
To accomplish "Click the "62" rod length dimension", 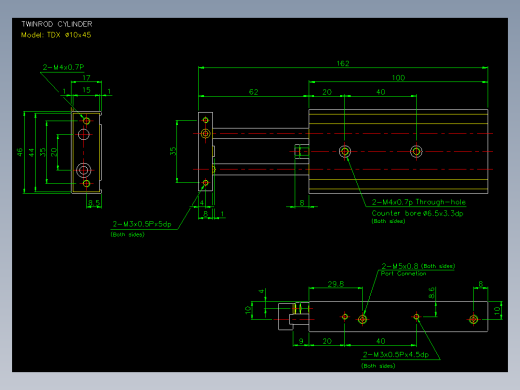I will coord(253,92).
